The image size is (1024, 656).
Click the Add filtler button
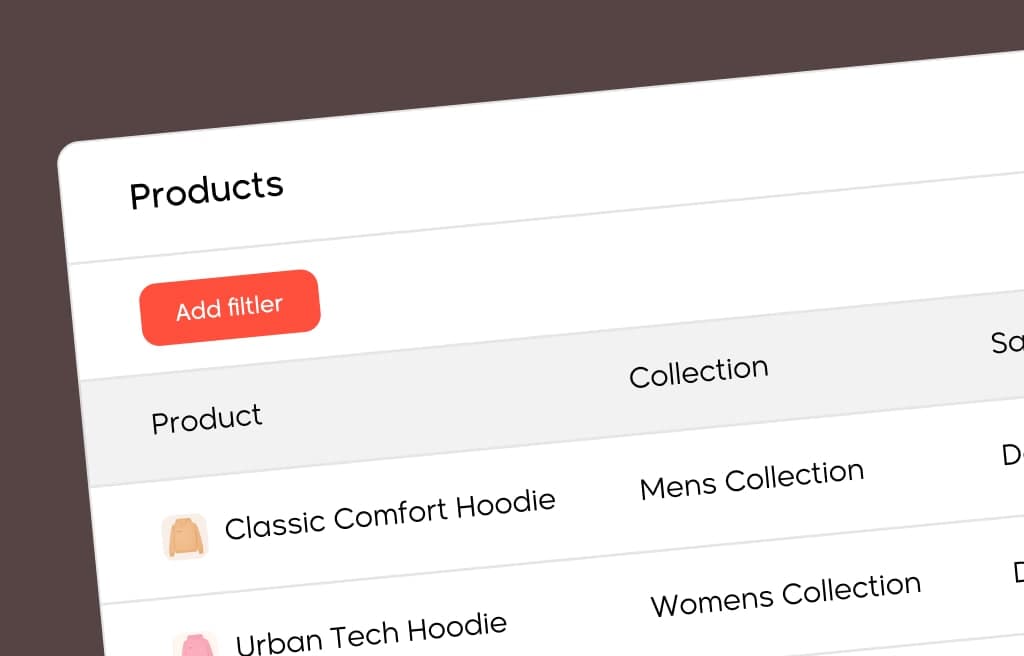(230, 307)
